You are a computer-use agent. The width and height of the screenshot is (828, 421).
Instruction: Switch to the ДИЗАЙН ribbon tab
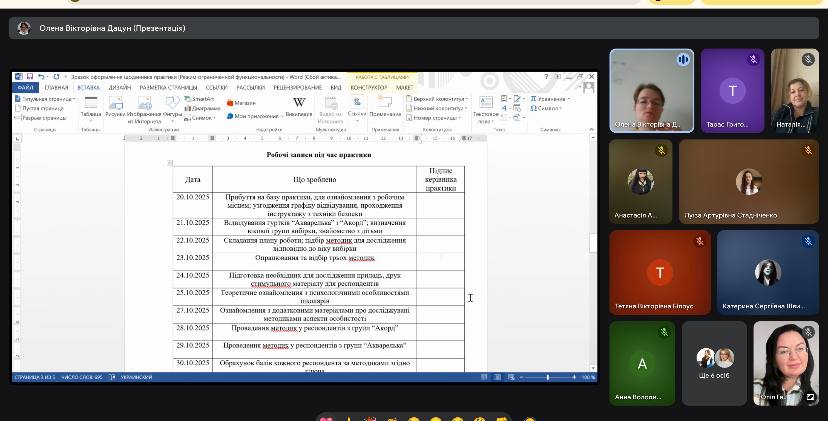pos(120,87)
